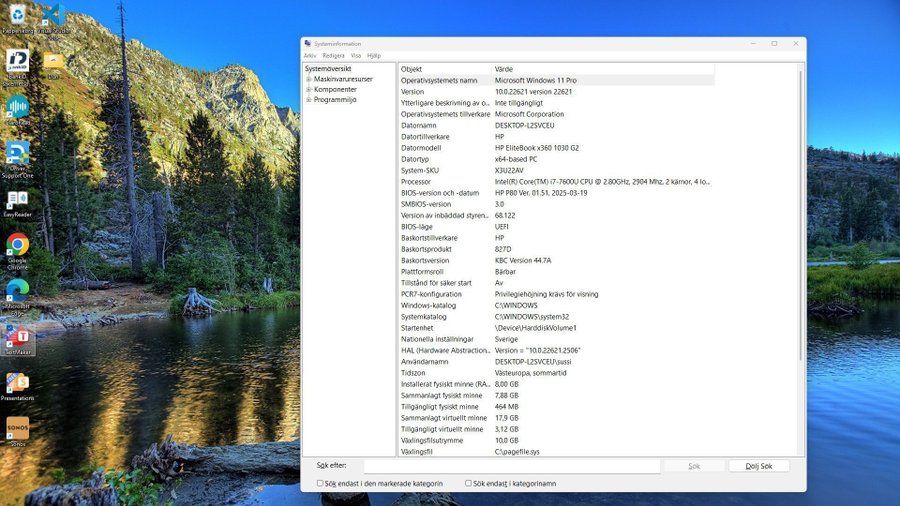Open the teal sound-wave app desktop icon

pos(17,109)
